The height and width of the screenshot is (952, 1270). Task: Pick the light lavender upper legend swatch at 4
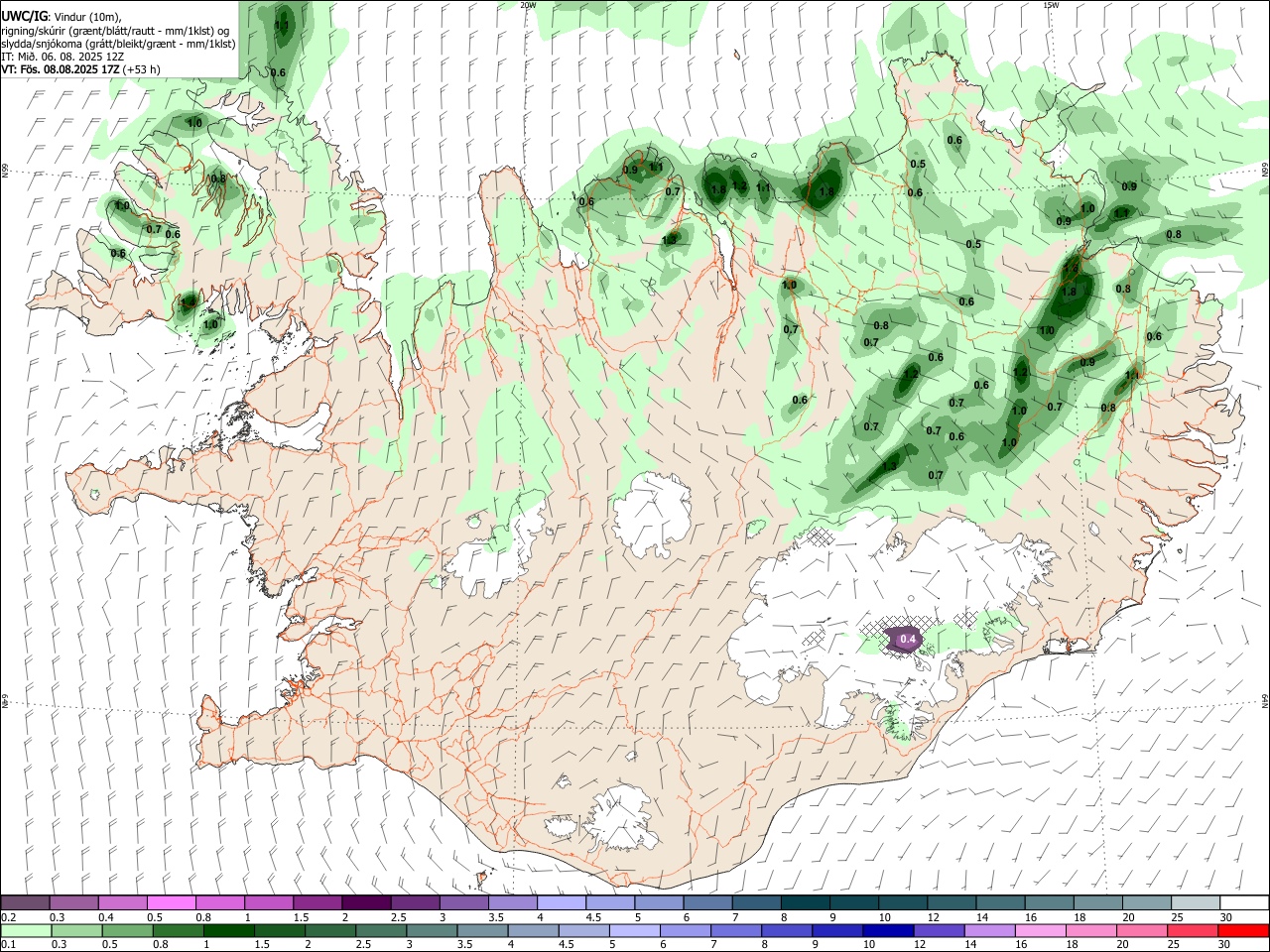click(562, 903)
